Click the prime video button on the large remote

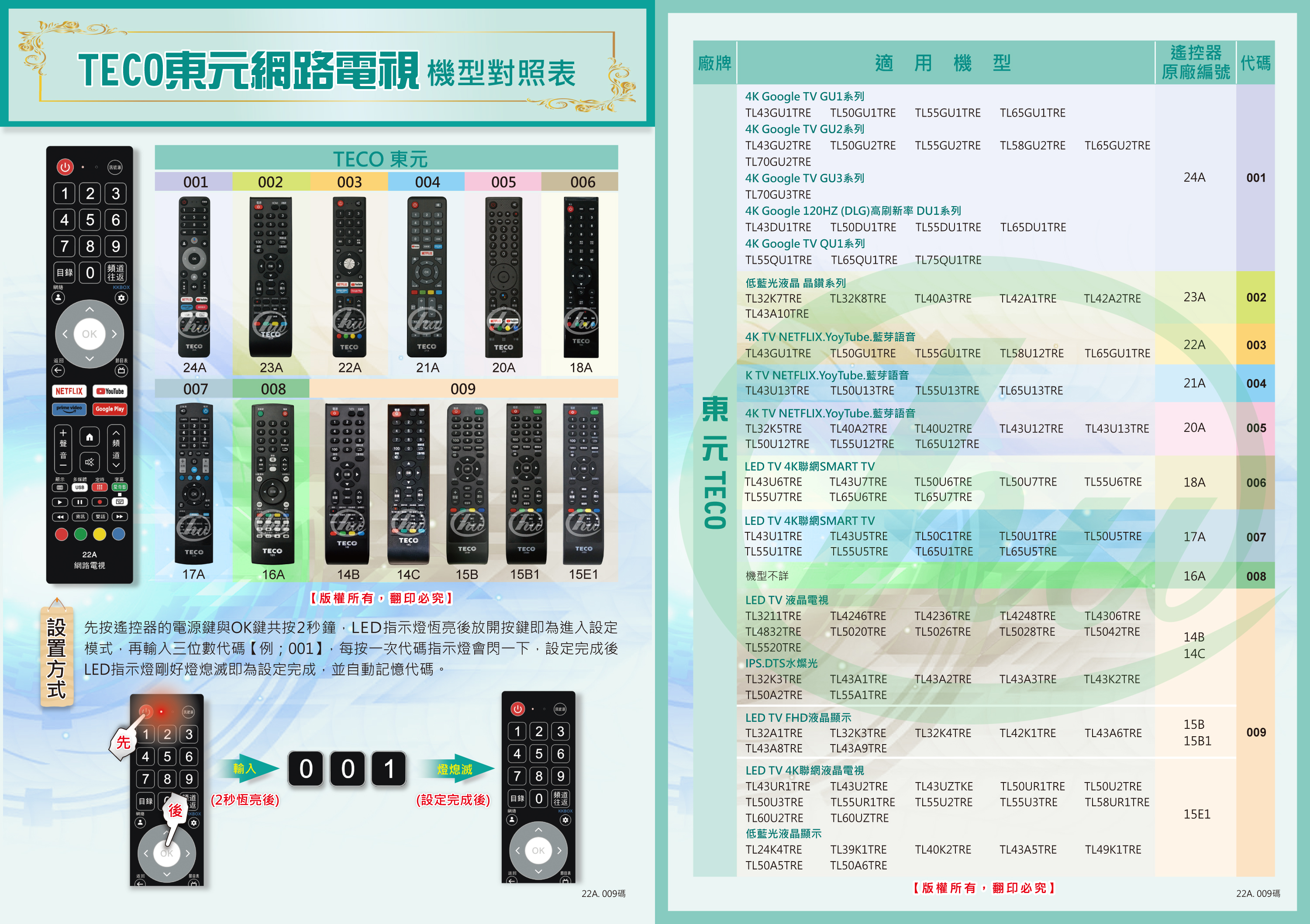pyautogui.click(x=69, y=409)
